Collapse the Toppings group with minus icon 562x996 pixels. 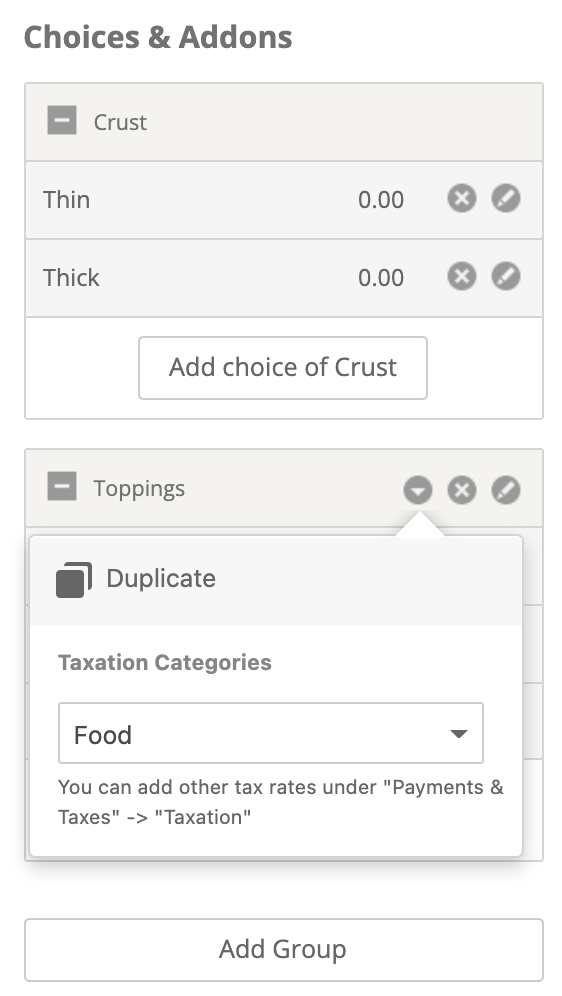pyautogui.click(x=62, y=487)
